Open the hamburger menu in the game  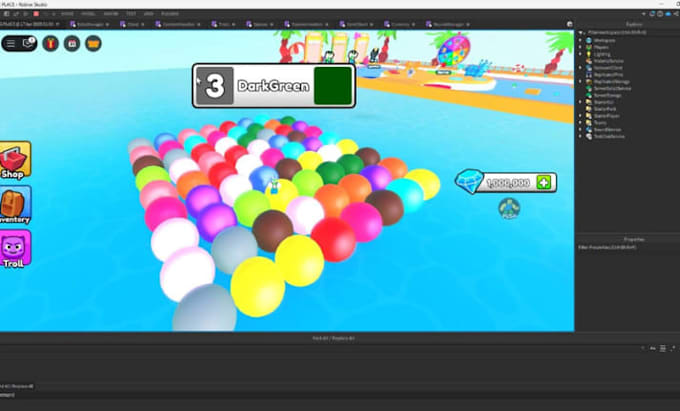[x=11, y=43]
